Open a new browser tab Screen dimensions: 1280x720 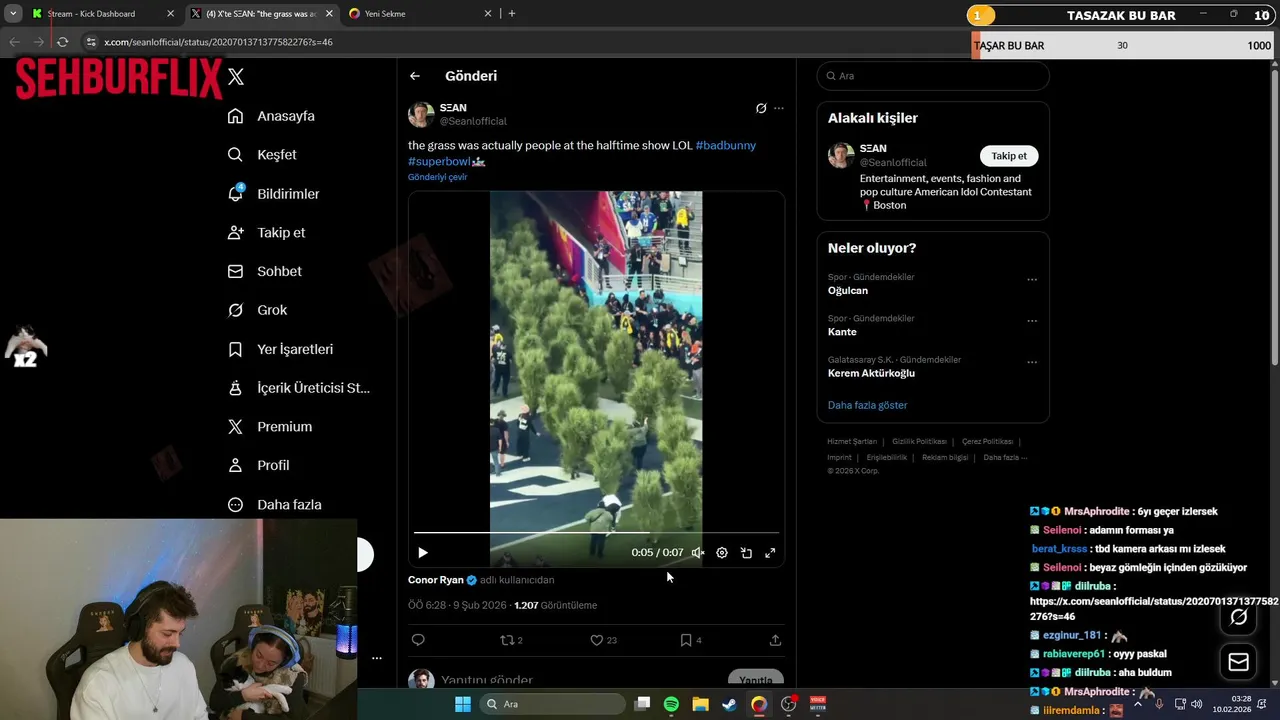click(x=512, y=14)
